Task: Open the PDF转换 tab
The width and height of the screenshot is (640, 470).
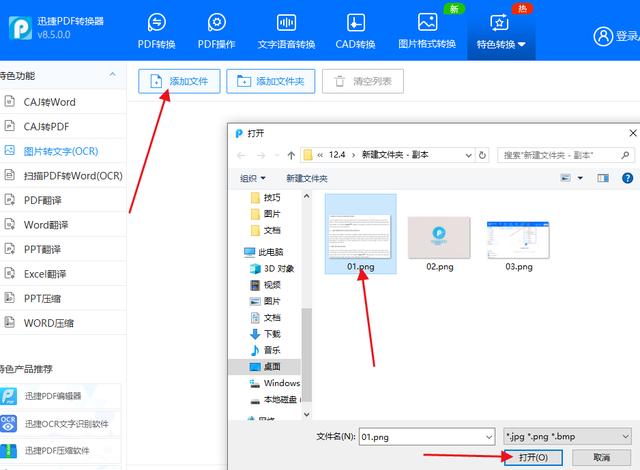Action: 156,31
